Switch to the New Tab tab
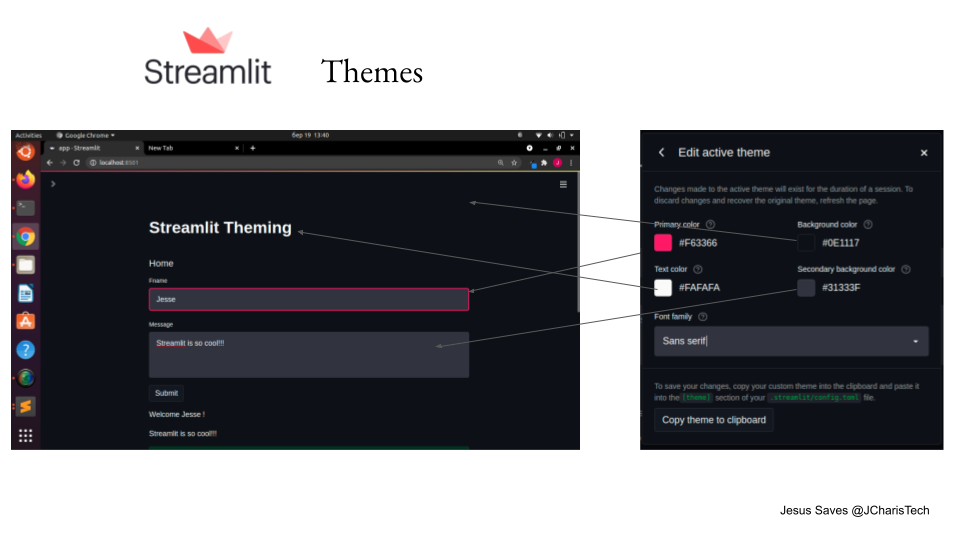Screen dimensions: 960x540 click(192, 148)
